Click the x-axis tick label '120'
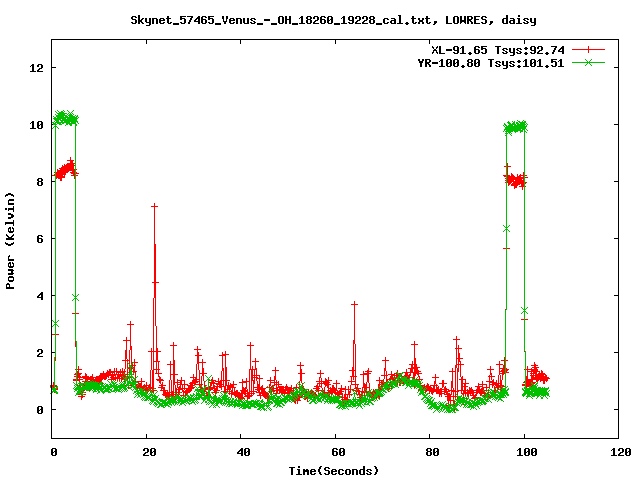The image size is (640, 480). (x=621, y=452)
